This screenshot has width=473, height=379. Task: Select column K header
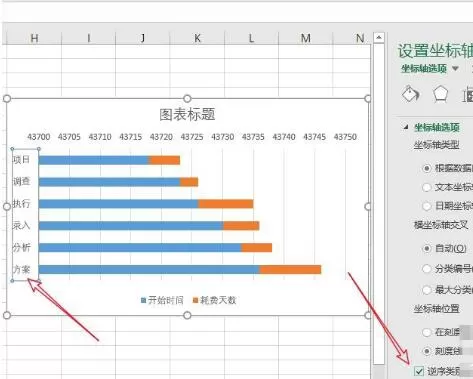(197, 38)
